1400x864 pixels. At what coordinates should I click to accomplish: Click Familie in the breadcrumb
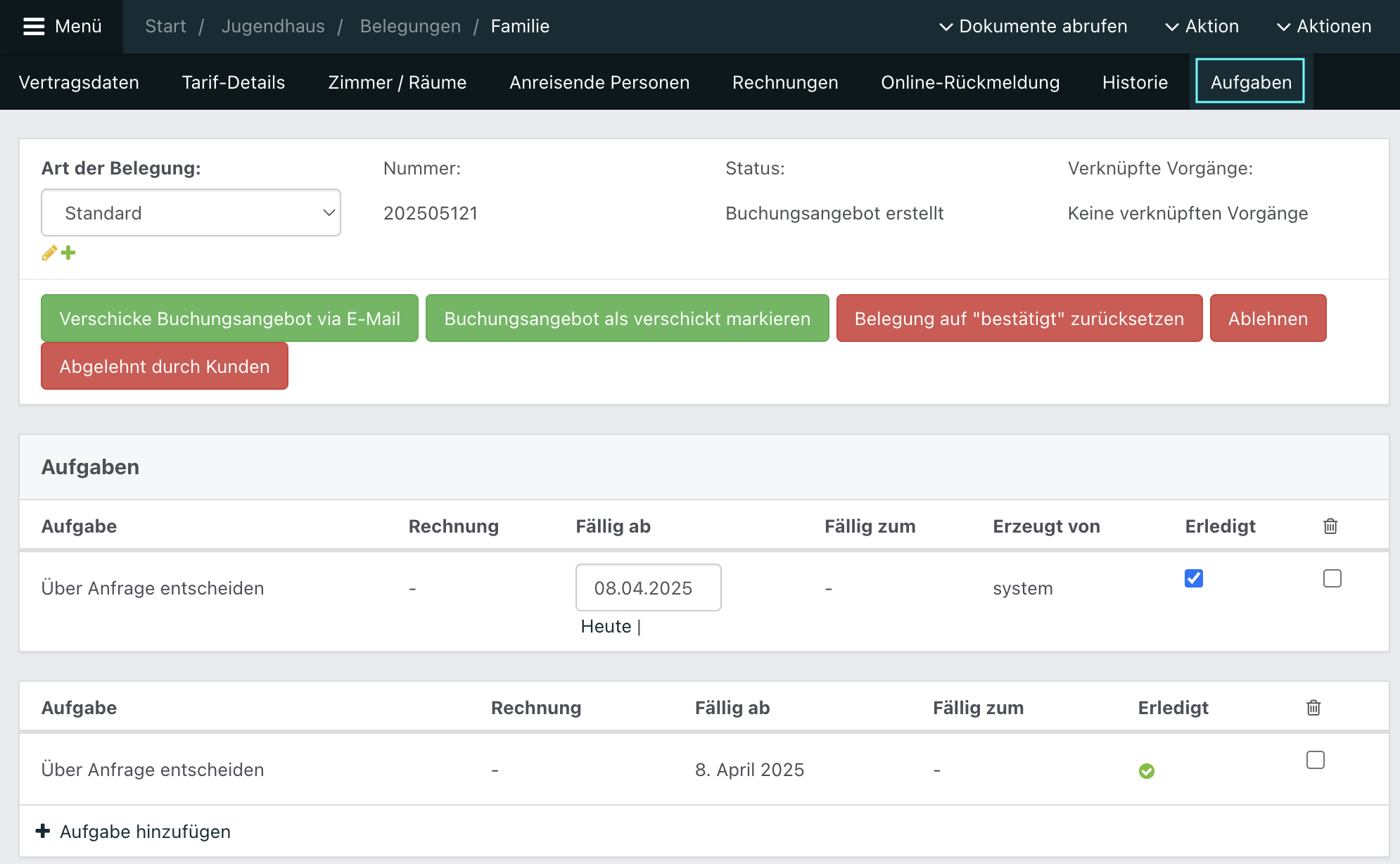tap(520, 26)
